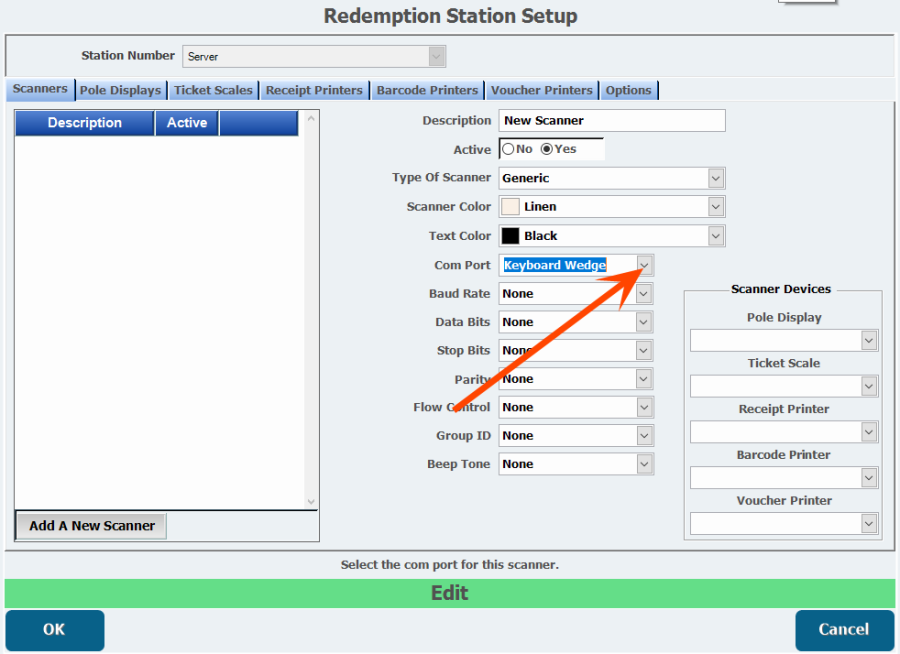
Task: Click the Description text field
Action: (612, 120)
